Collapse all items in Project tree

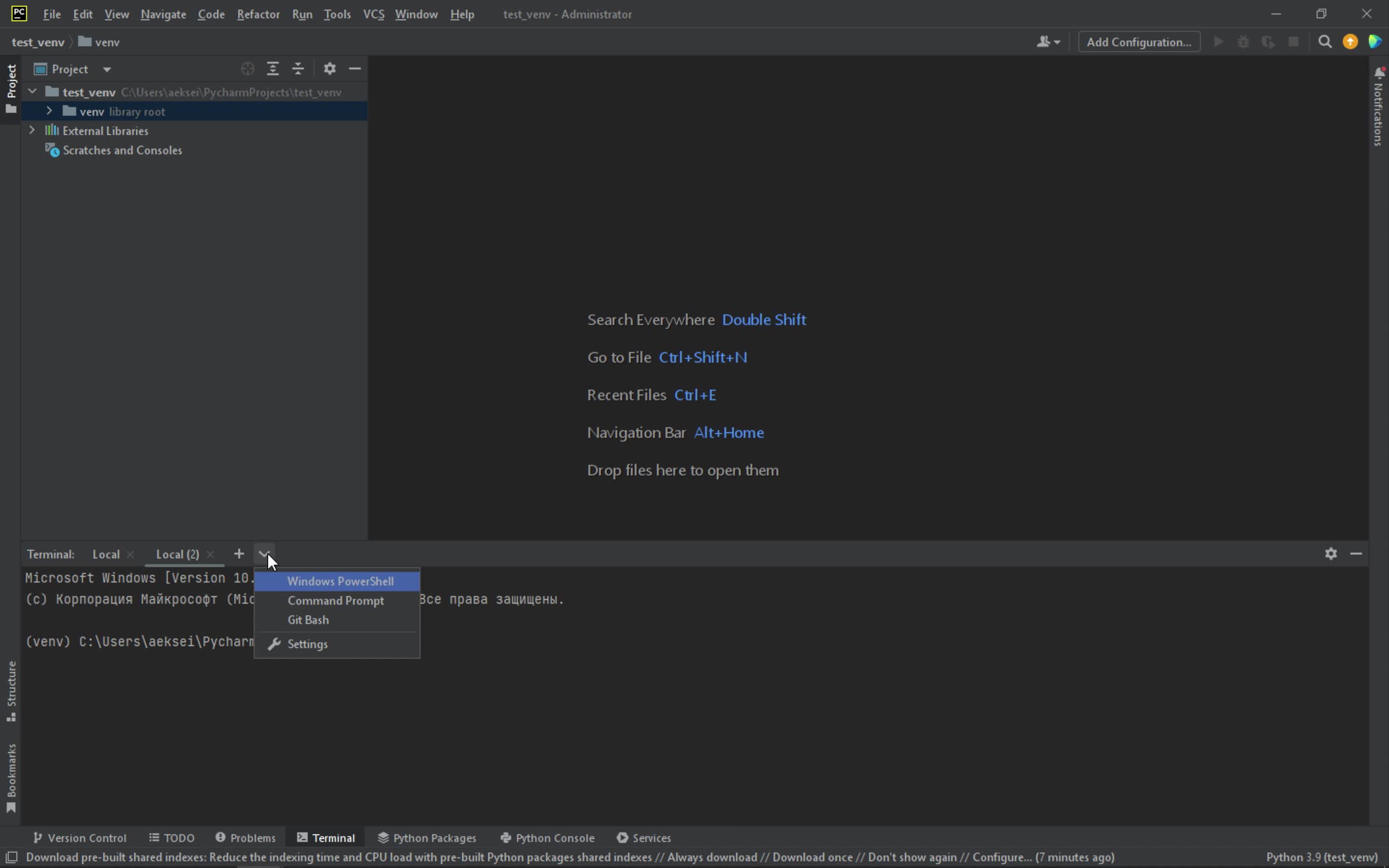click(298, 69)
